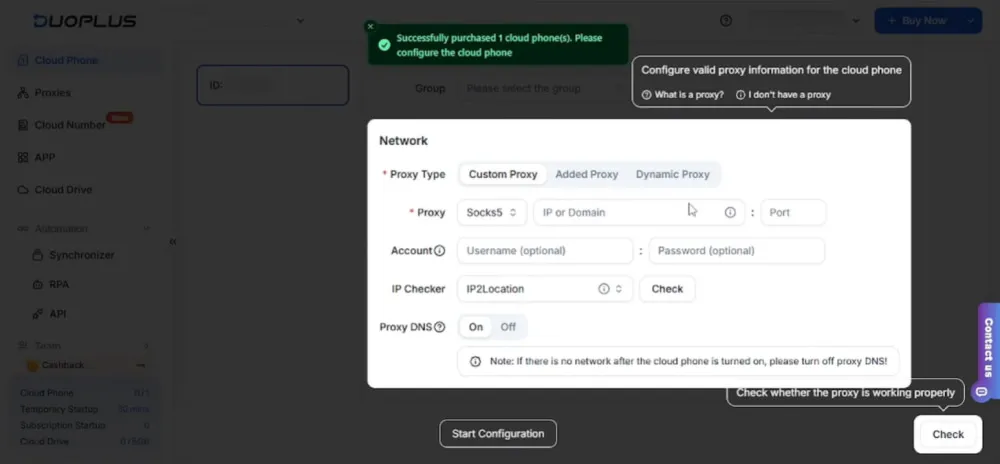Image resolution: width=1000 pixels, height=464 pixels.
Task: Click the Check button next to IP Checker
Action: click(667, 289)
